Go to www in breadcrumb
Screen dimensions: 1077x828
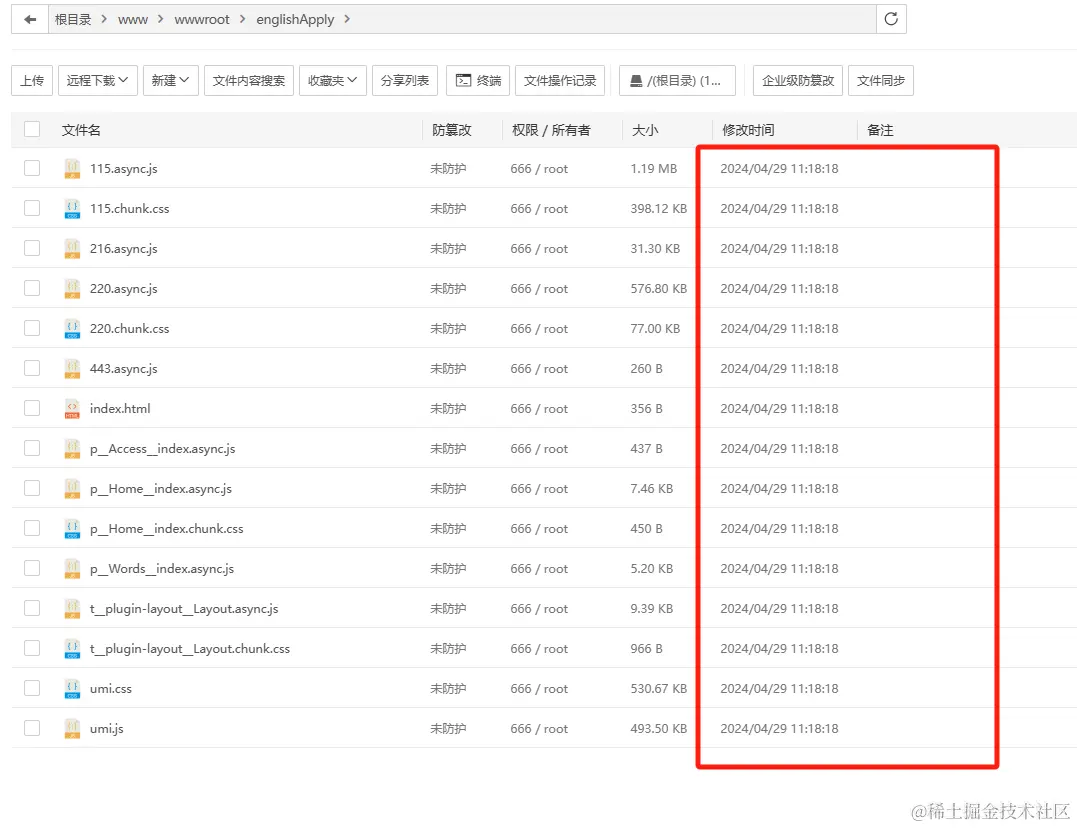(x=133, y=19)
